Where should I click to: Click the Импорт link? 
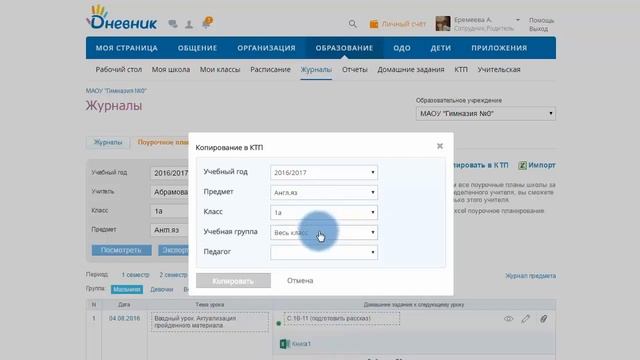point(542,165)
